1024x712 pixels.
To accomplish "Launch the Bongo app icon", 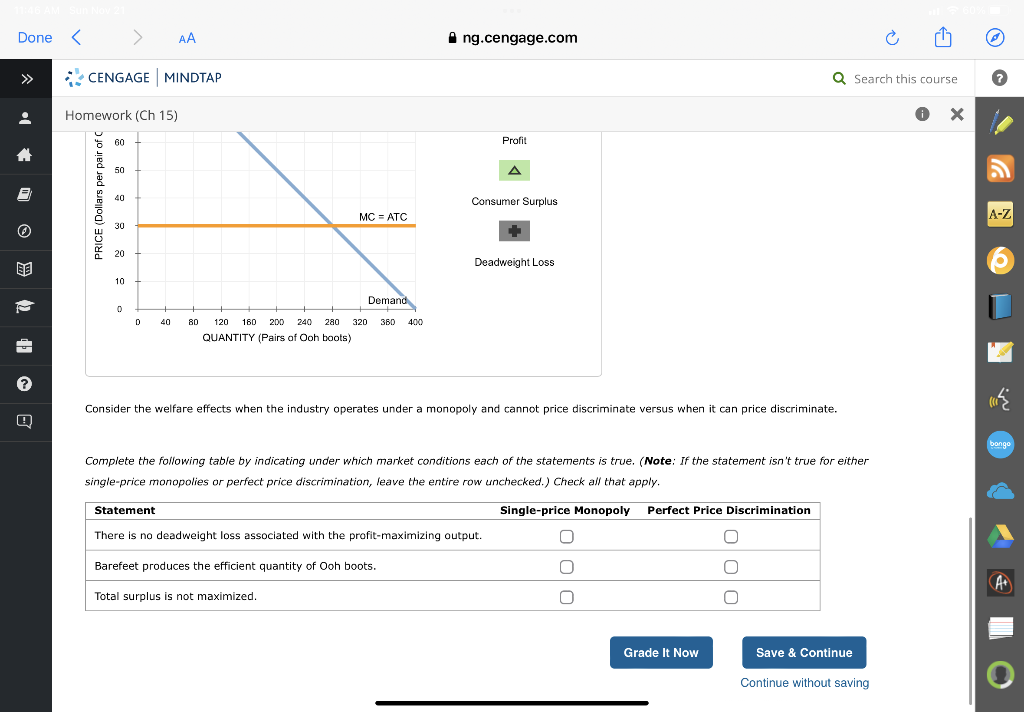I will point(1000,445).
